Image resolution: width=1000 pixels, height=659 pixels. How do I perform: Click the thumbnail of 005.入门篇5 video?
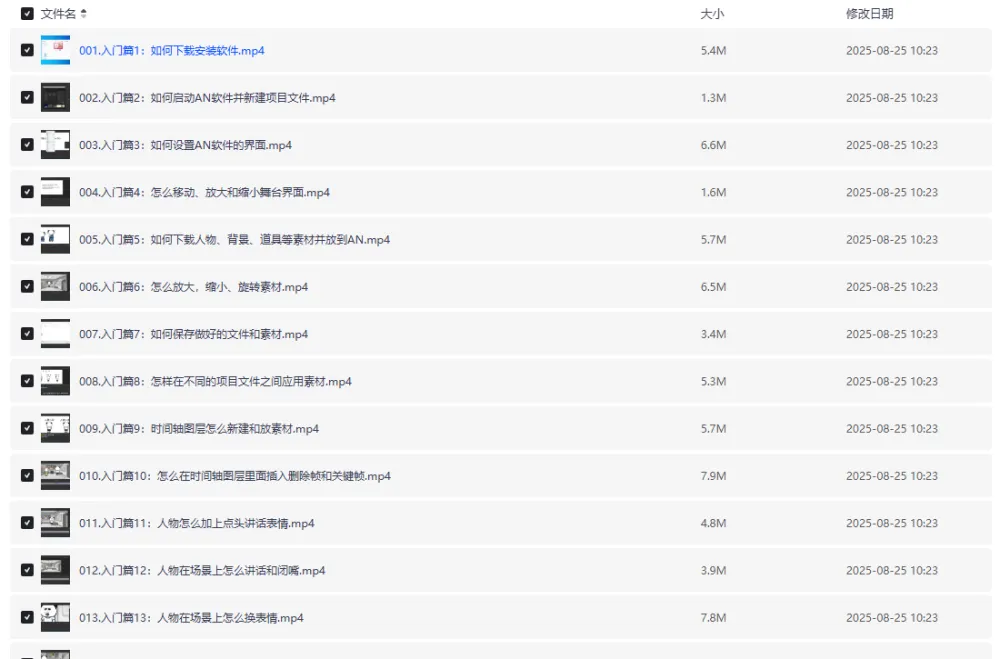click(54, 239)
